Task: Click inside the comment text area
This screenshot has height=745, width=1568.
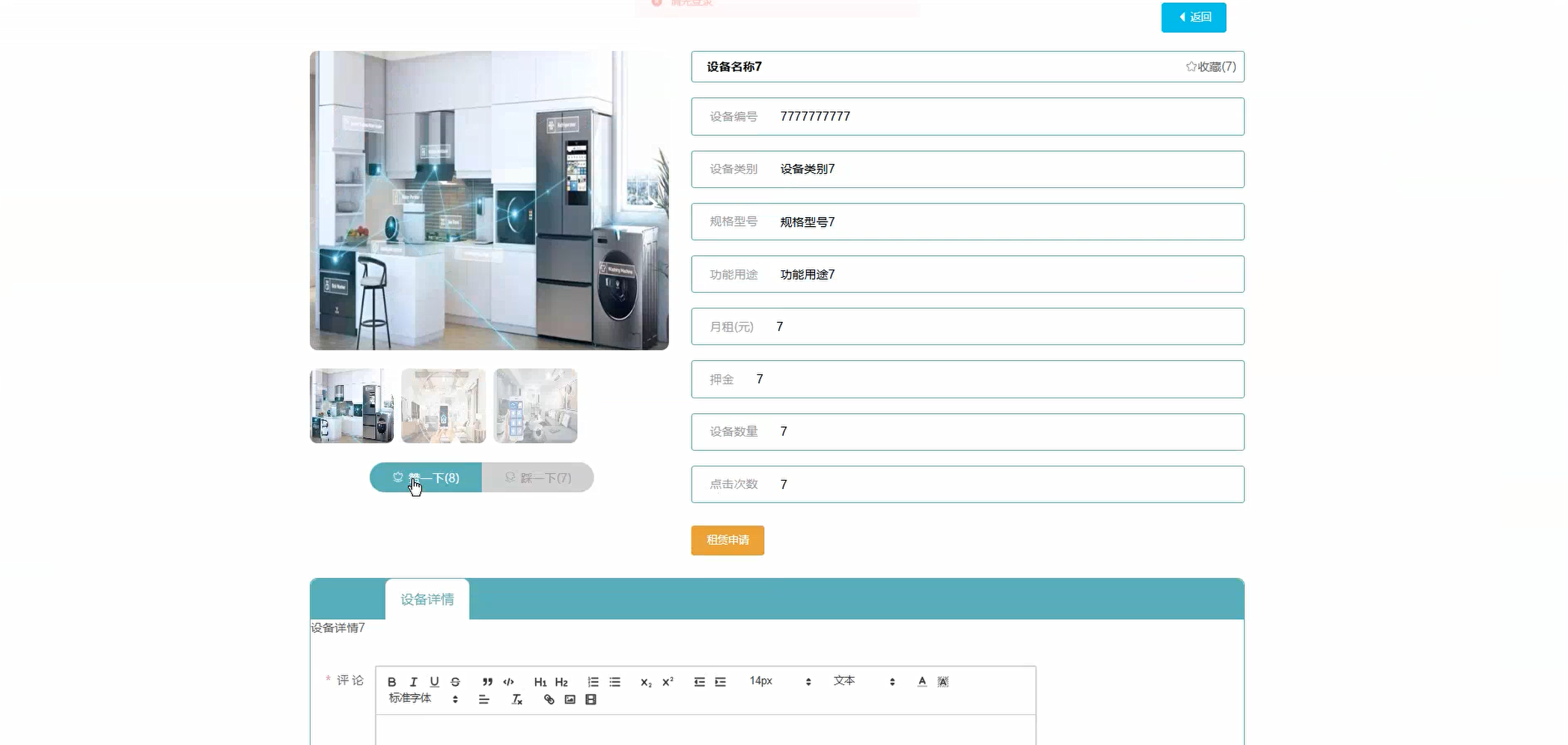Action: point(705,731)
